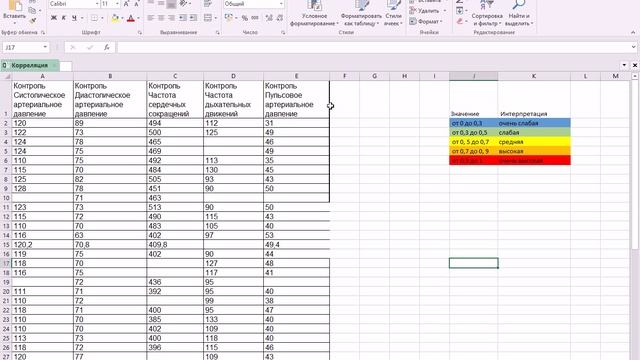640x360 pixels.
Task: Decrease font size with smaller A icon
Action: click(x=137, y=4)
